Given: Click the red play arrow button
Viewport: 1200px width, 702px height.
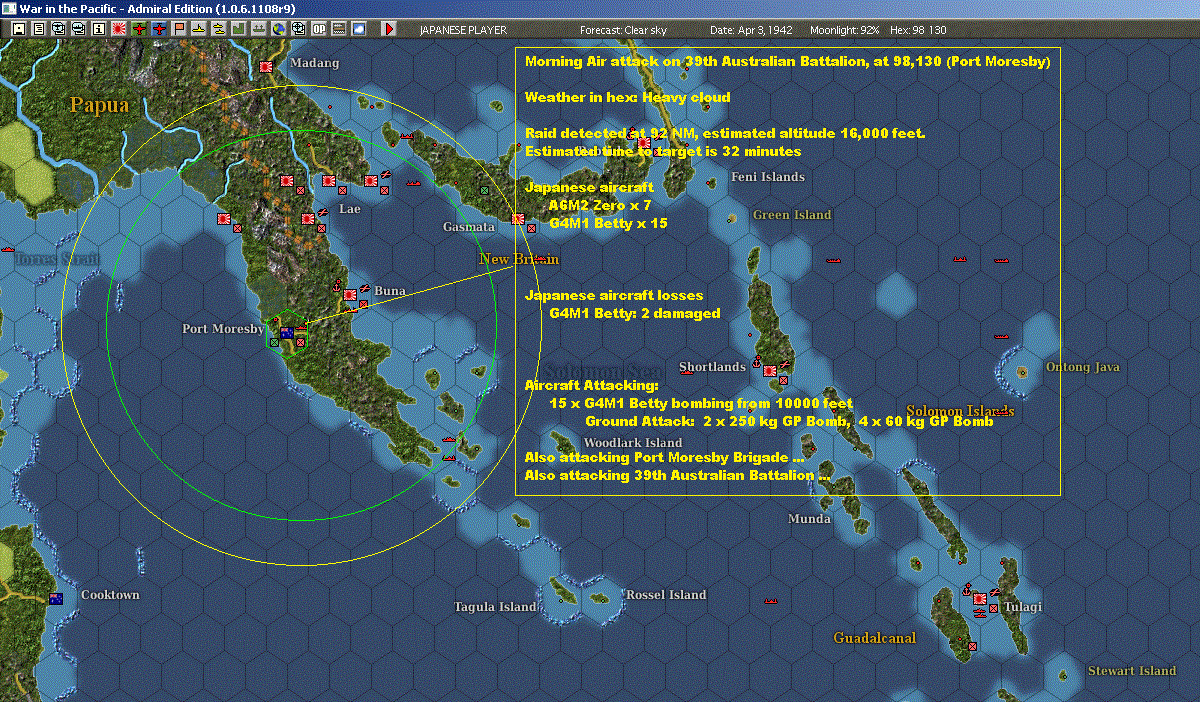Looking at the screenshot, I should pyautogui.click(x=389, y=30).
